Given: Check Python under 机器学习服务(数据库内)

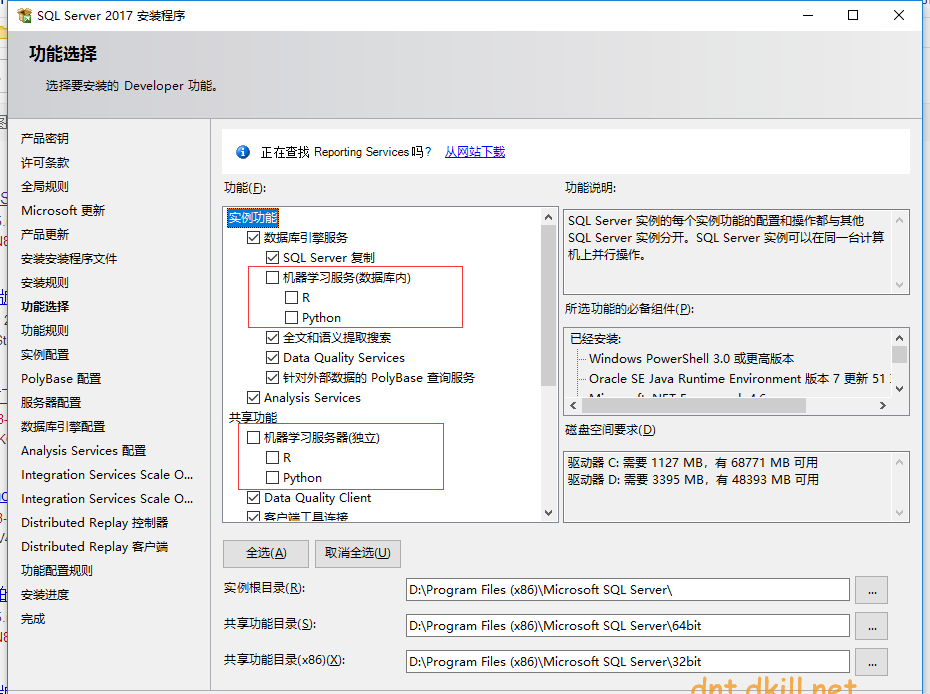Looking at the screenshot, I should pos(291,317).
